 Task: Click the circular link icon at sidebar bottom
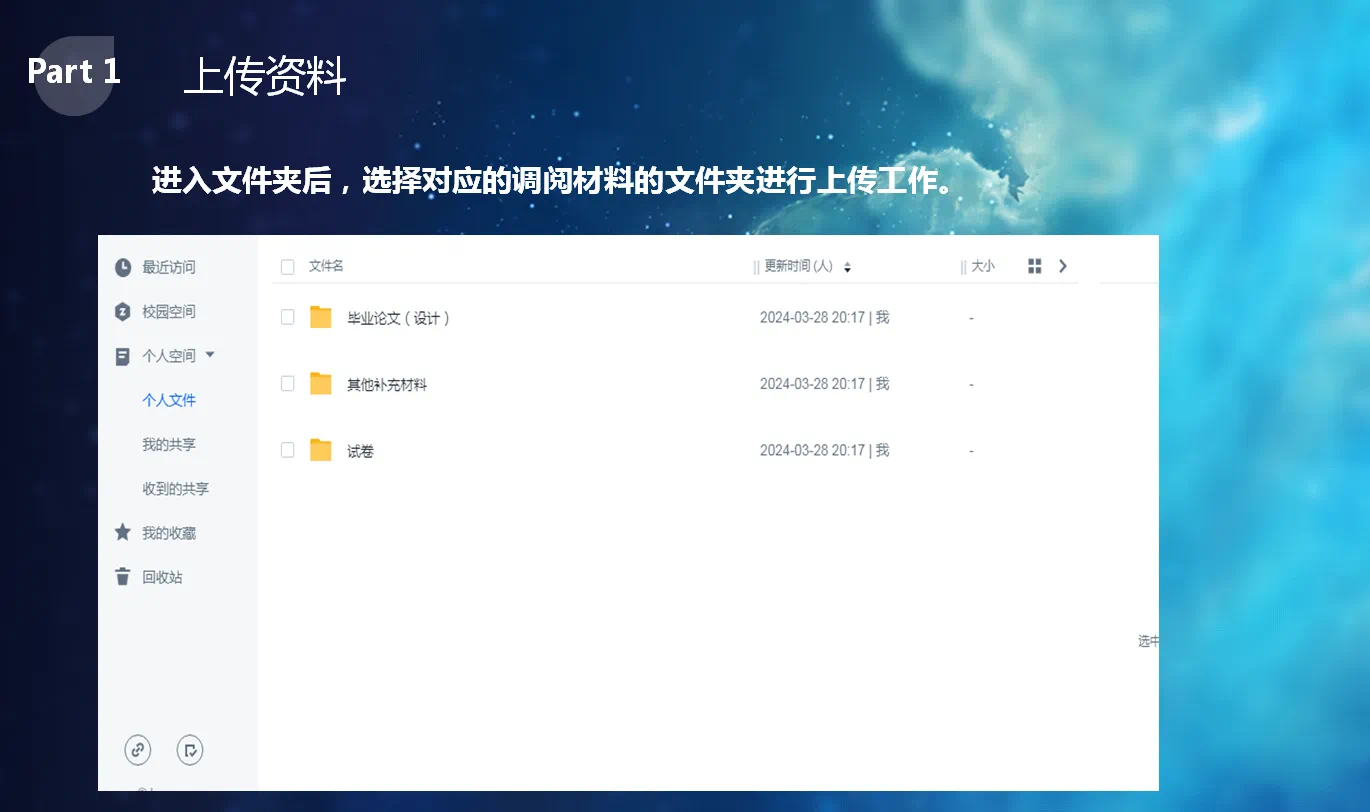[x=137, y=749]
